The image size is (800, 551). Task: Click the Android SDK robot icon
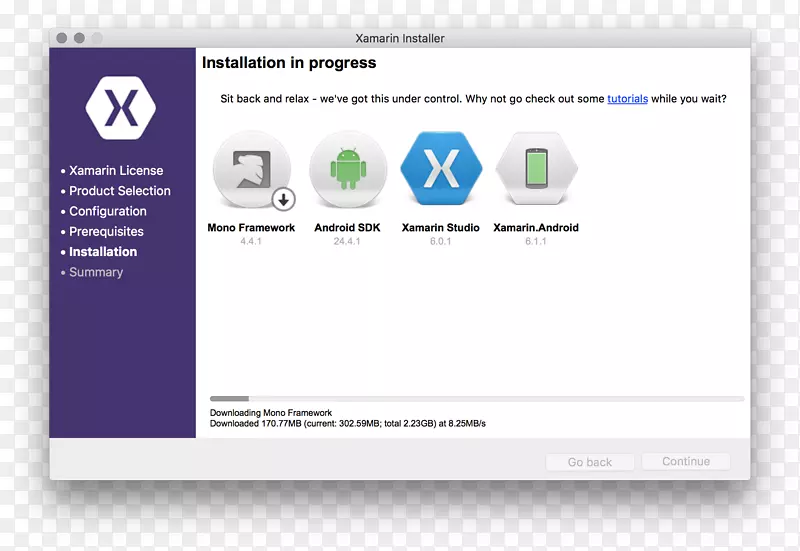click(x=348, y=169)
